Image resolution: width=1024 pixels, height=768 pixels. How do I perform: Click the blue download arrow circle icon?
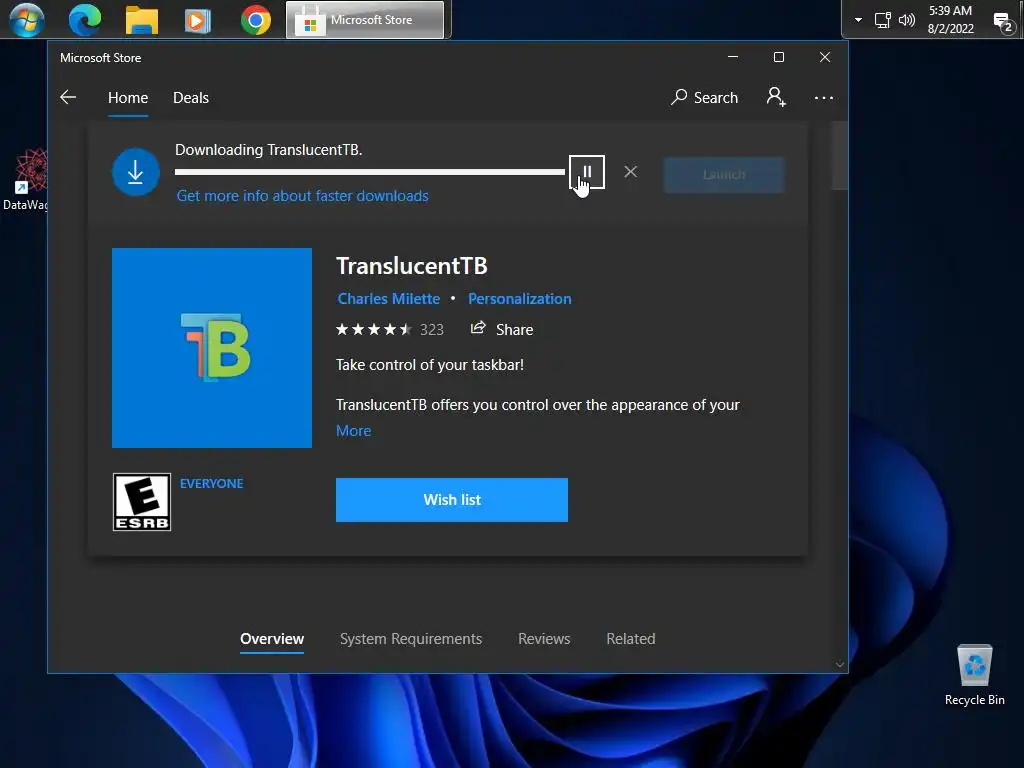(136, 172)
